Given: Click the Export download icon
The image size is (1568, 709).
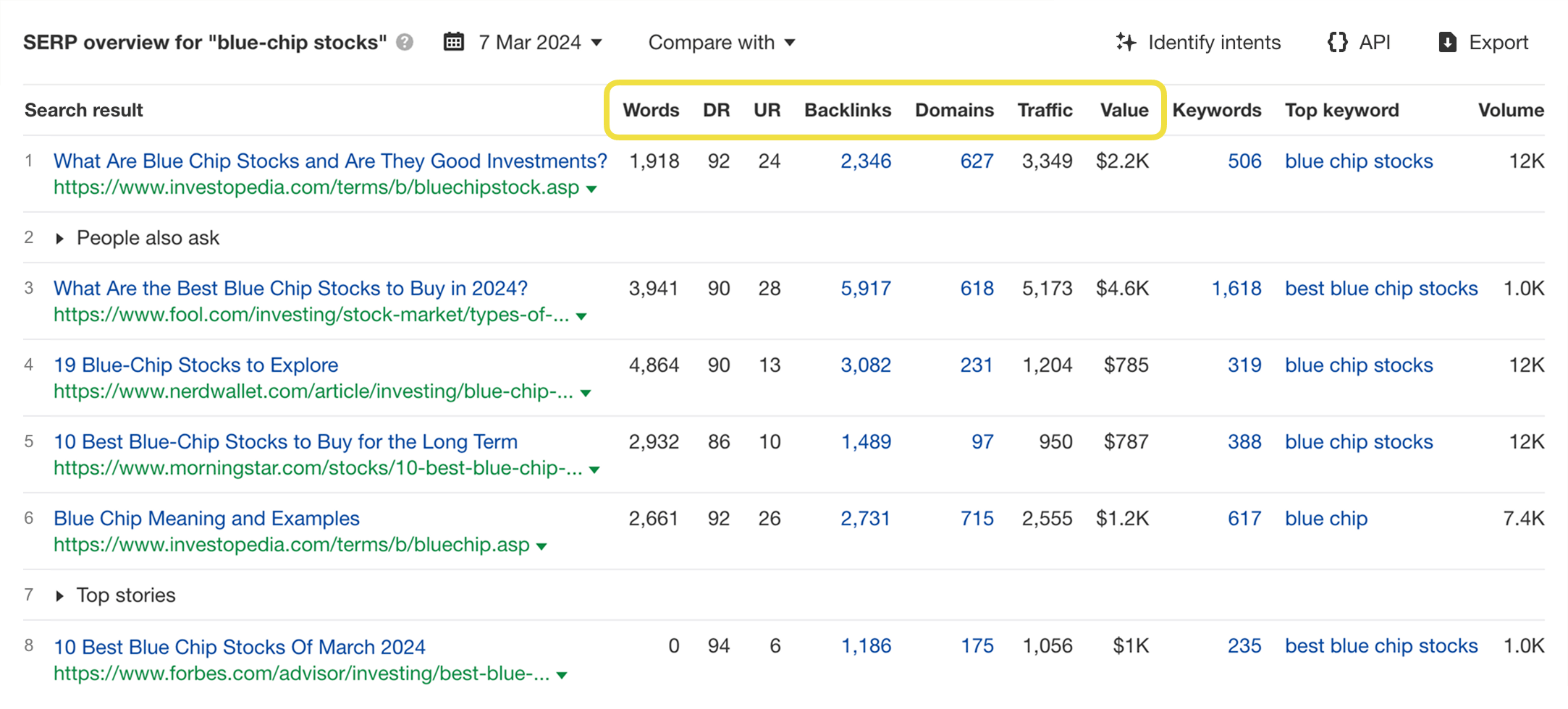Looking at the screenshot, I should 1447,42.
